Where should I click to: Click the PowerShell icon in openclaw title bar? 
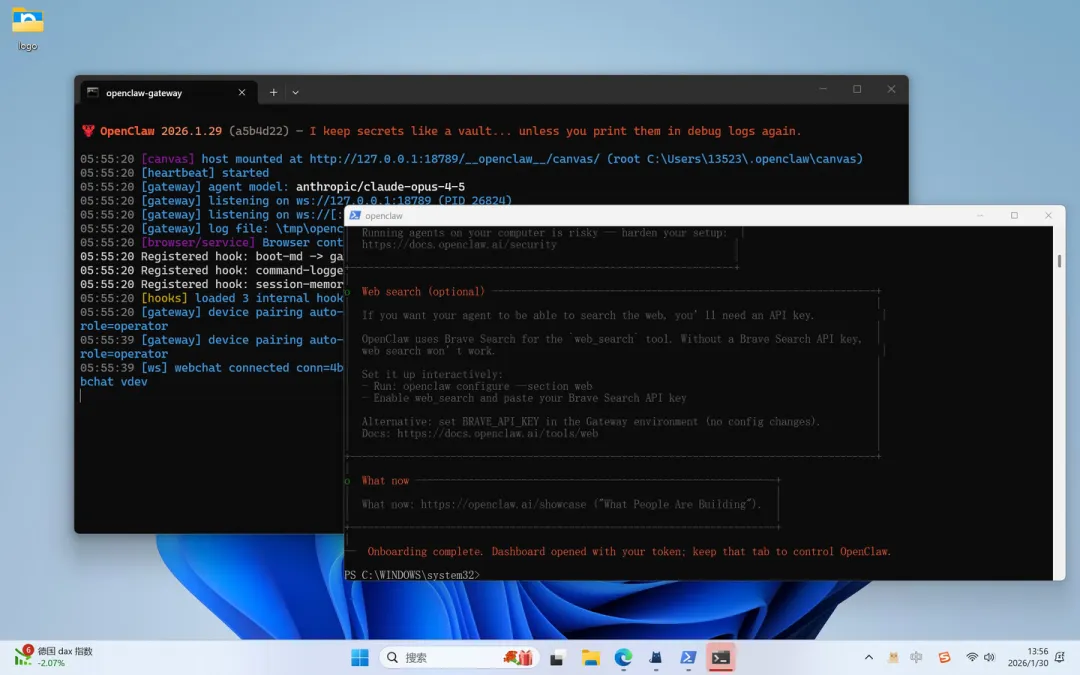pyautogui.click(x=355, y=216)
